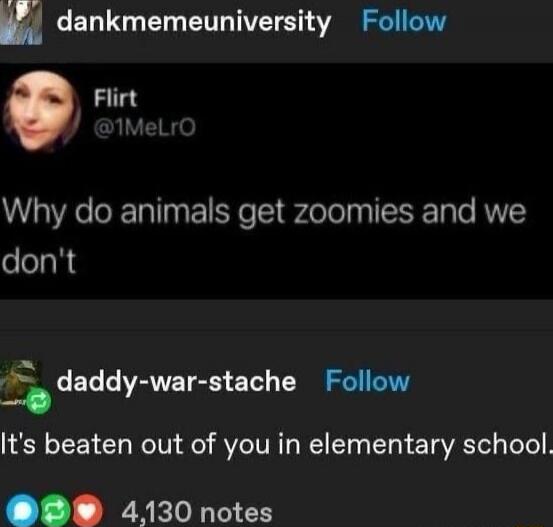Like the post with the red heart icon
The height and width of the screenshot is (527, 553).
click(x=88, y=512)
